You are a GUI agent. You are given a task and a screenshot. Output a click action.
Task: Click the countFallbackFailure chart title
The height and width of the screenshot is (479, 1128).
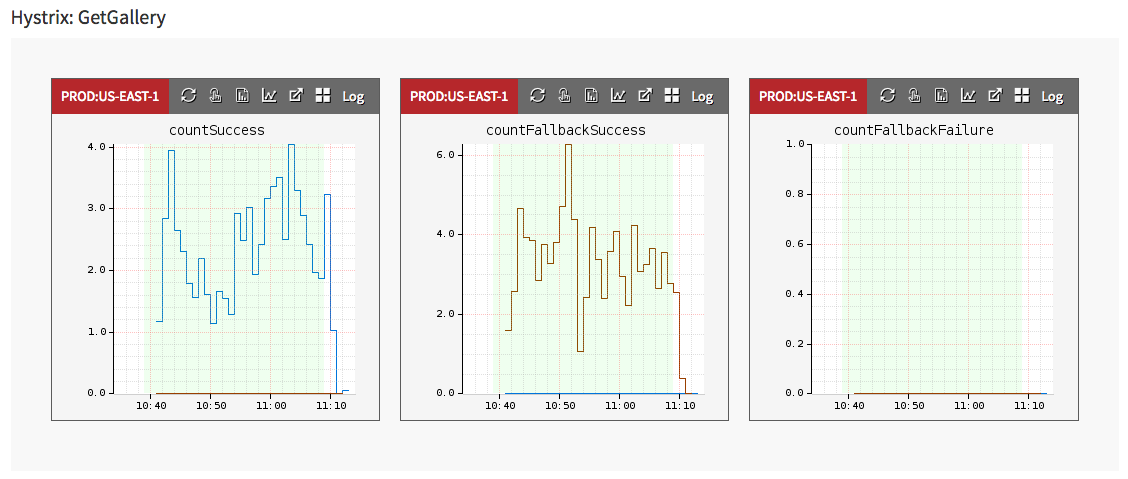coord(914,130)
